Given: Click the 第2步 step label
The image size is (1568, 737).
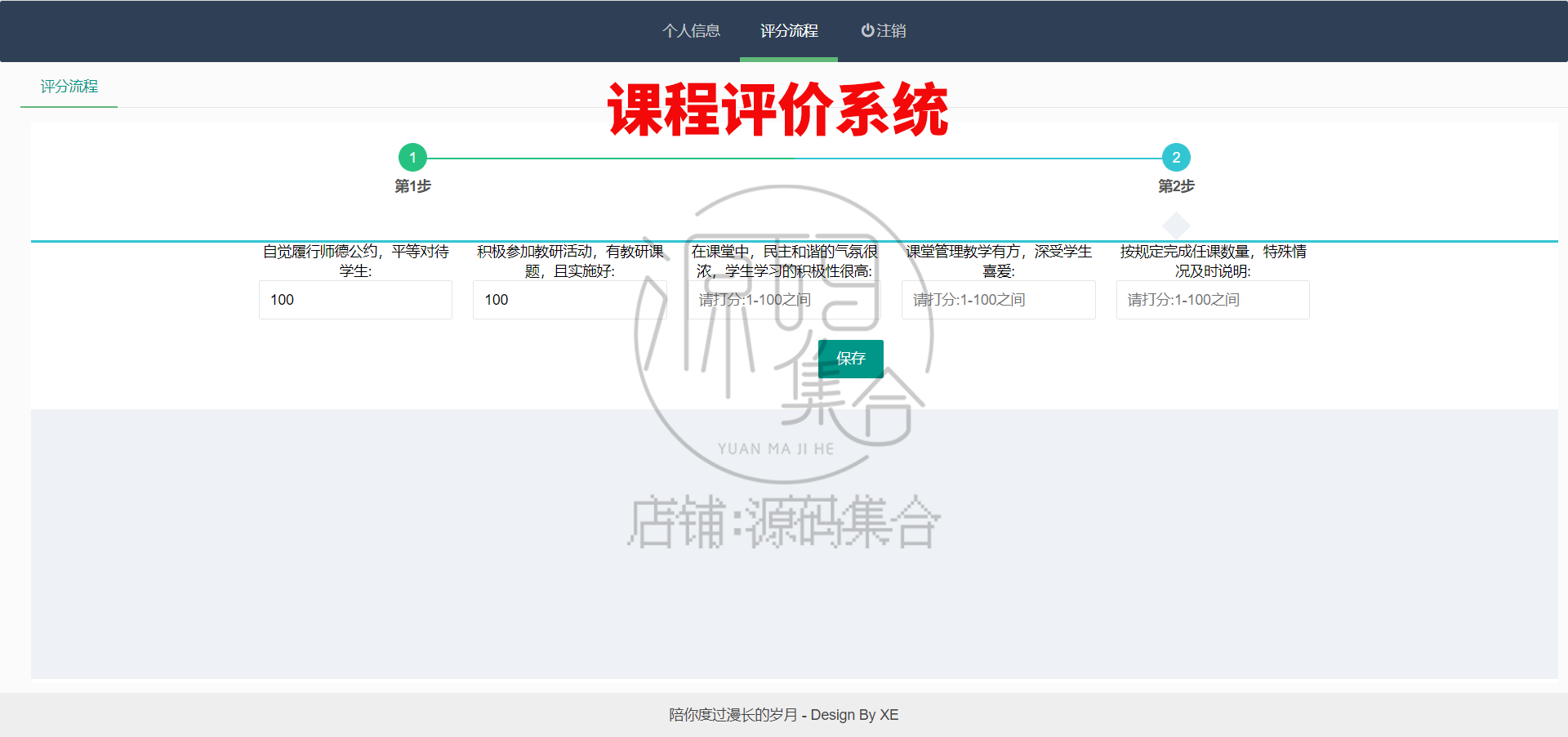Looking at the screenshot, I should point(1176,186).
